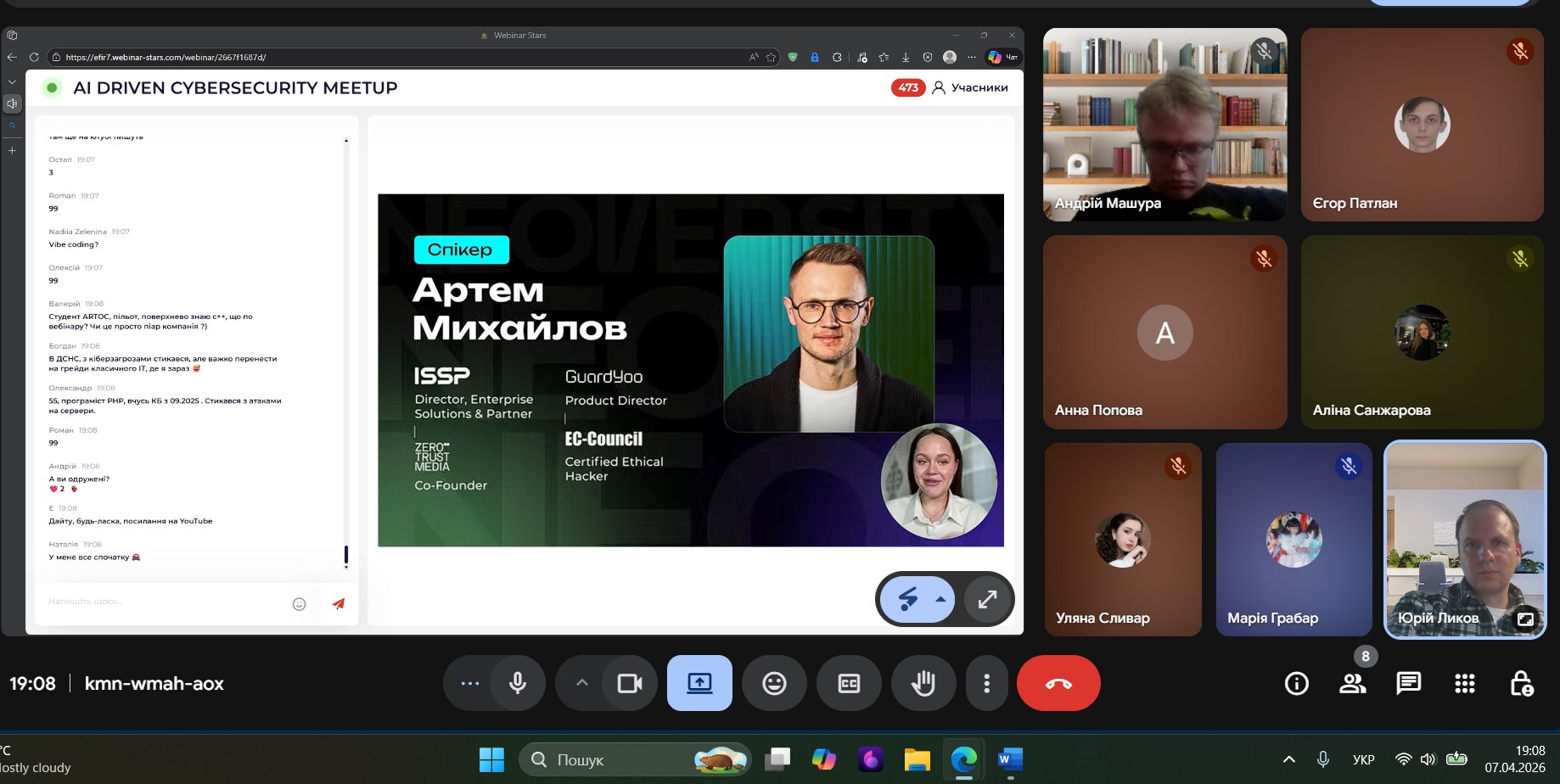Open the Activities grid icon
This screenshot has width=1560, height=784.
pos(1464,683)
